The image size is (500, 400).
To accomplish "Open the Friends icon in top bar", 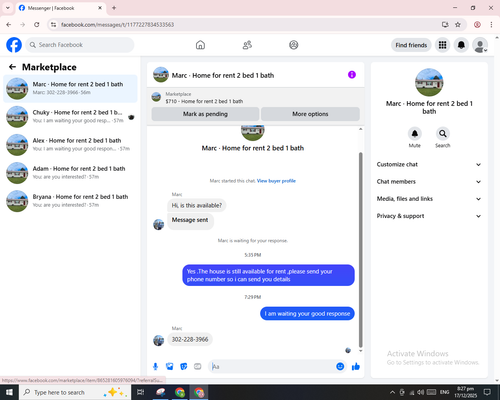I will tap(247, 45).
